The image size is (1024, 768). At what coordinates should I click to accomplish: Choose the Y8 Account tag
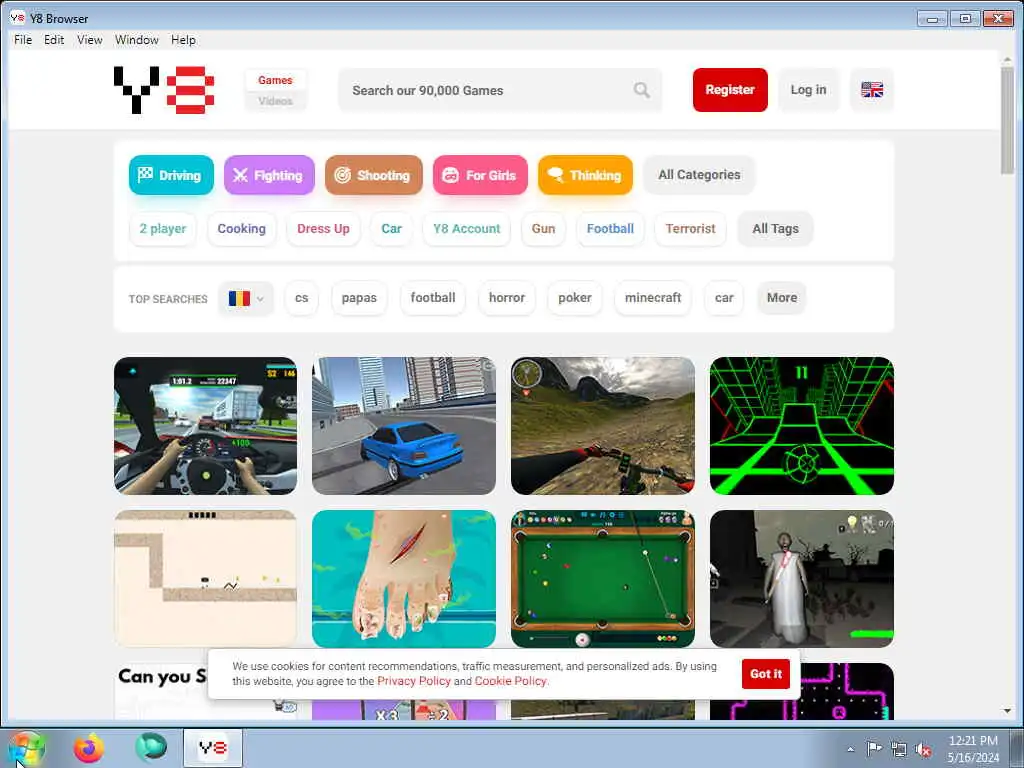click(x=466, y=229)
